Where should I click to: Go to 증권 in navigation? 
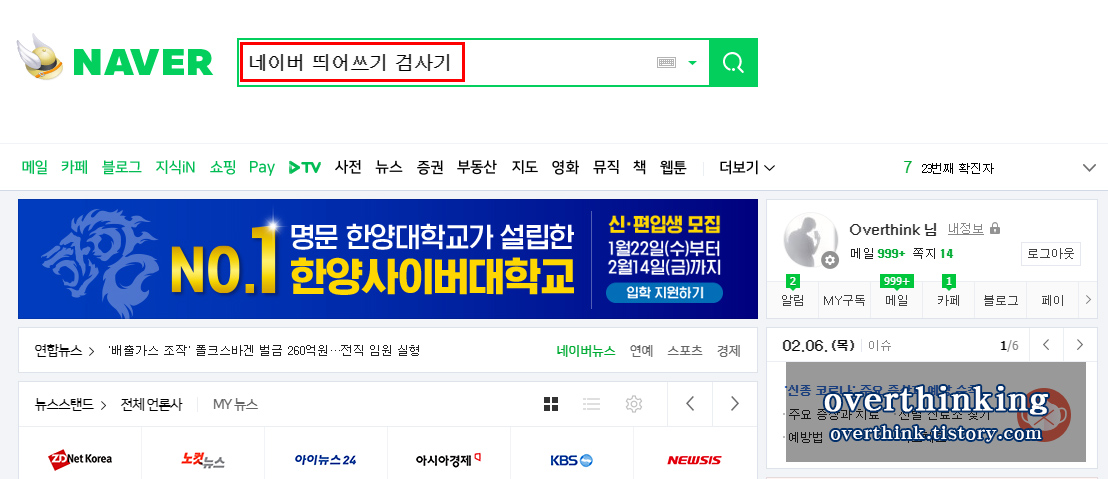coord(430,167)
